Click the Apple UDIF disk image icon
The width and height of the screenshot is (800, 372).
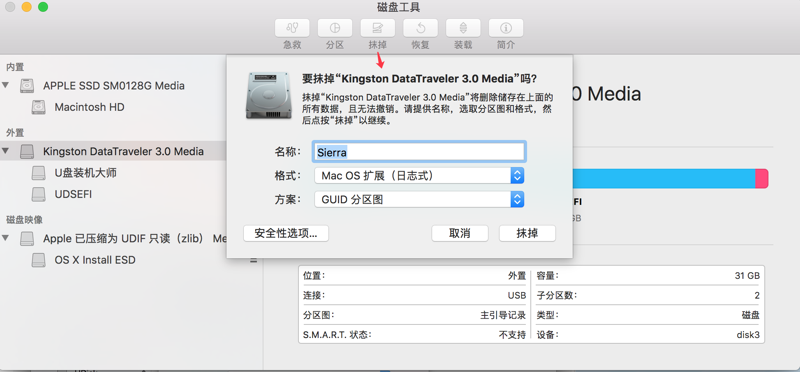pos(27,238)
